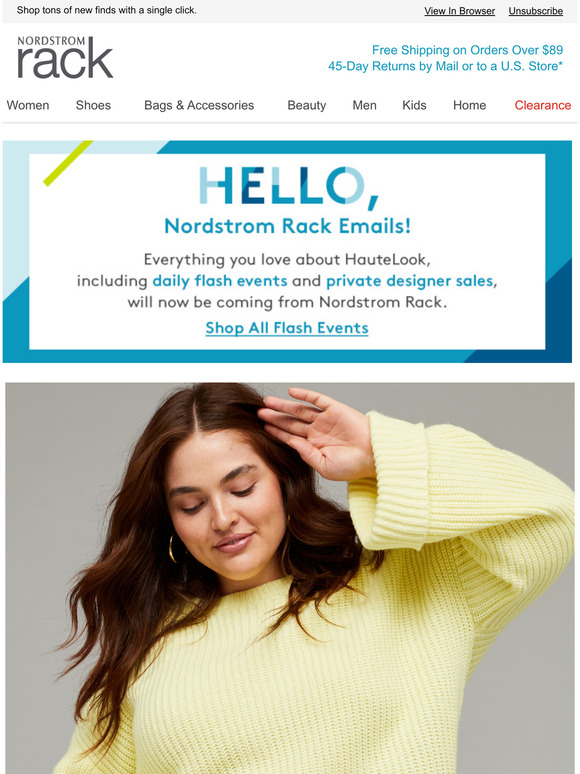Open the Women category
Screen dimensions: 580x774
click(28, 105)
